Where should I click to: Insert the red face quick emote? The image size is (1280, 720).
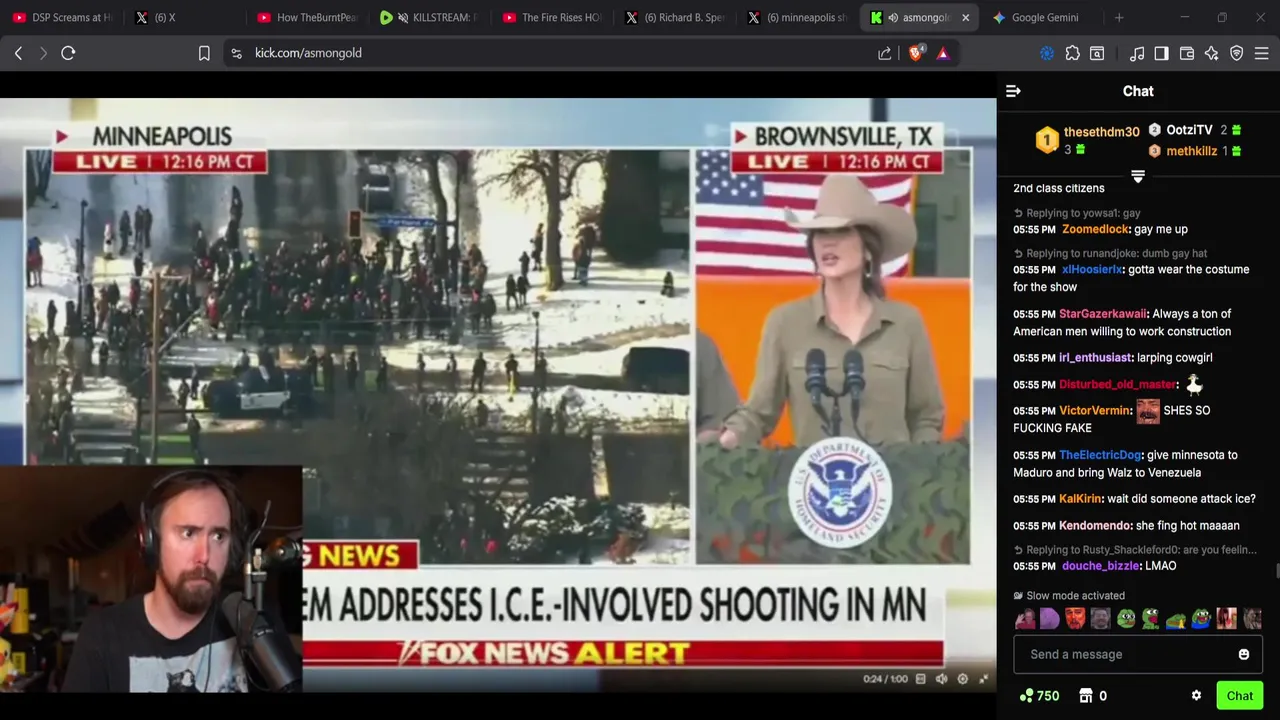1075,619
